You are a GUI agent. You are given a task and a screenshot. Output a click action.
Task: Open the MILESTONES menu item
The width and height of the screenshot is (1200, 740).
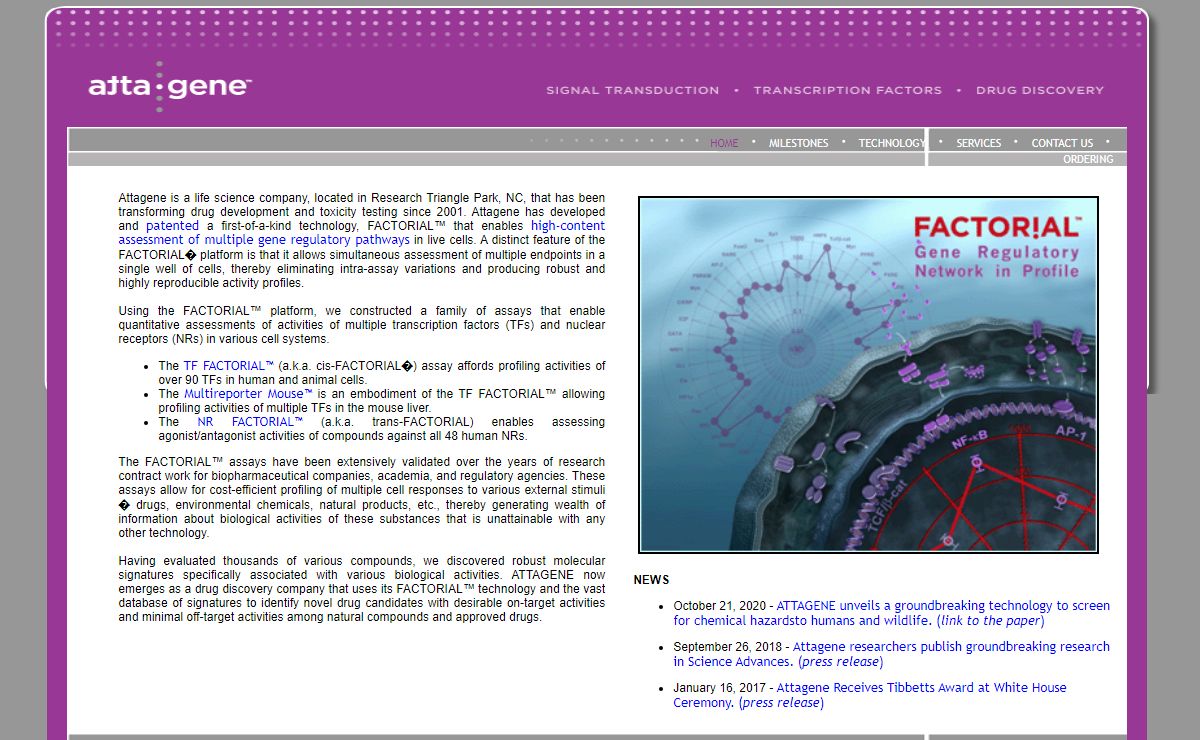pyautogui.click(x=798, y=143)
